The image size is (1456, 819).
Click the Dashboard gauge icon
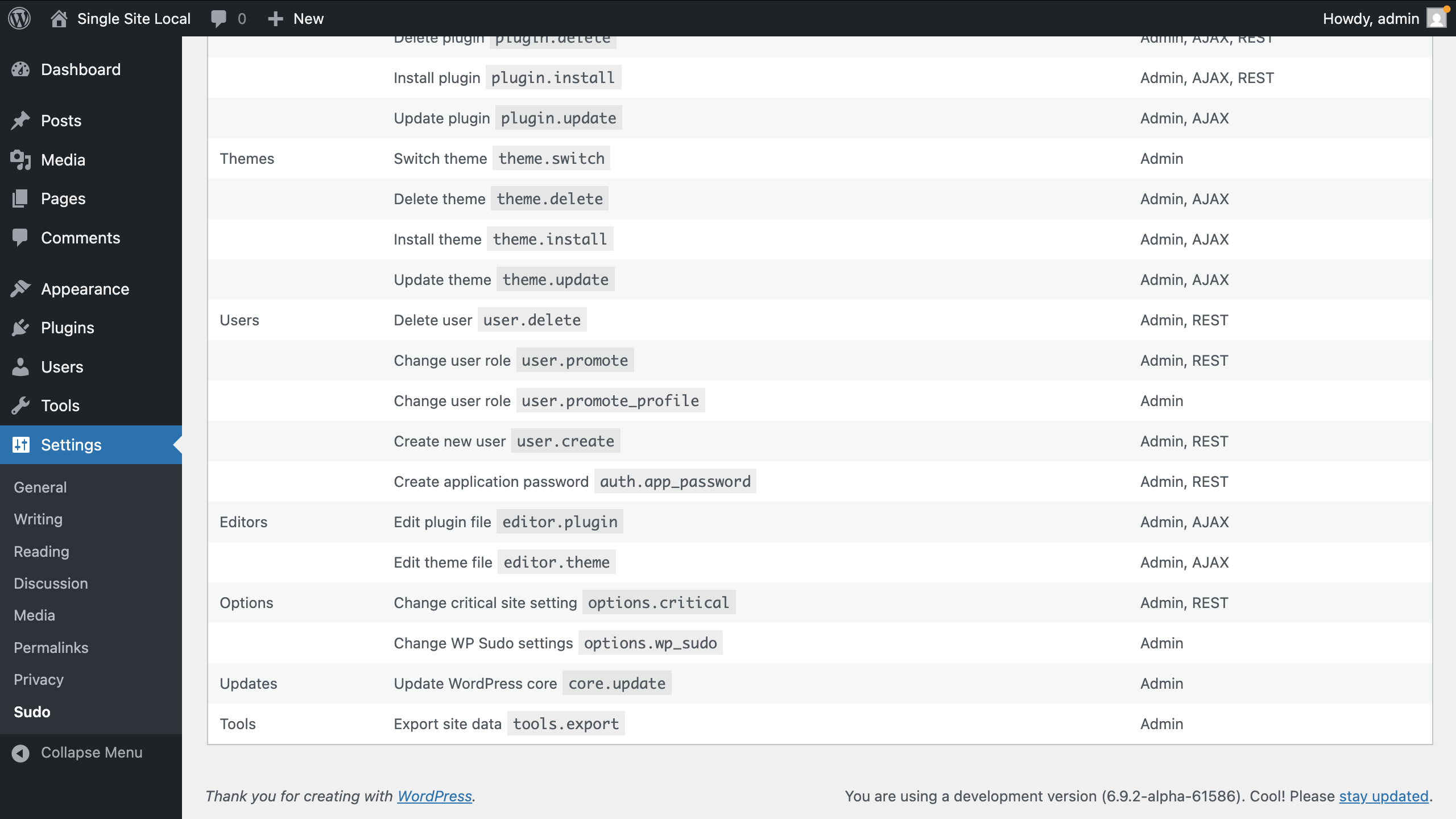click(20, 69)
